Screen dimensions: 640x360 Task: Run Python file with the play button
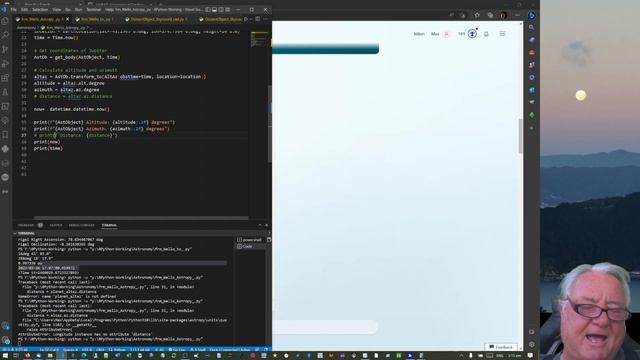246,19
